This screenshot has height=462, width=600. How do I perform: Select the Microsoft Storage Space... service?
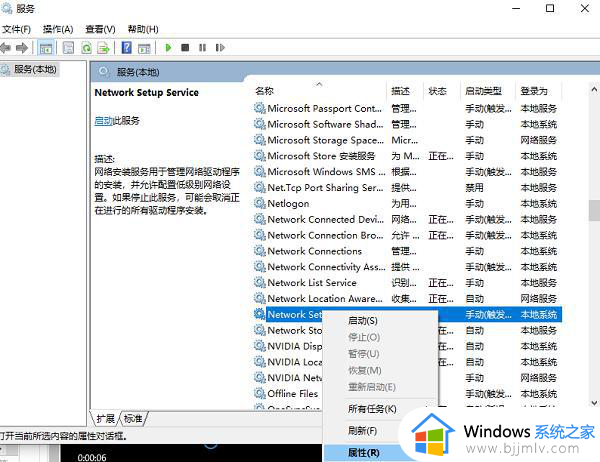408,140
